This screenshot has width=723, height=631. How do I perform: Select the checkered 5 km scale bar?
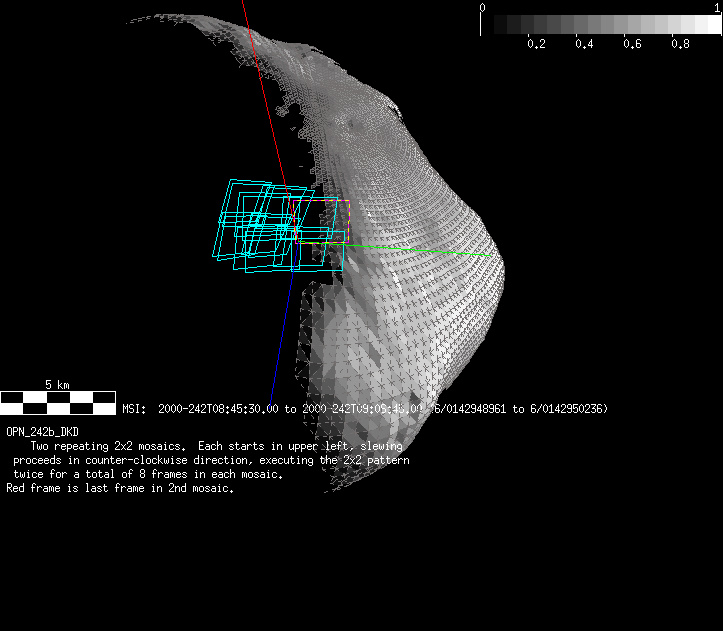click(58, 403)
